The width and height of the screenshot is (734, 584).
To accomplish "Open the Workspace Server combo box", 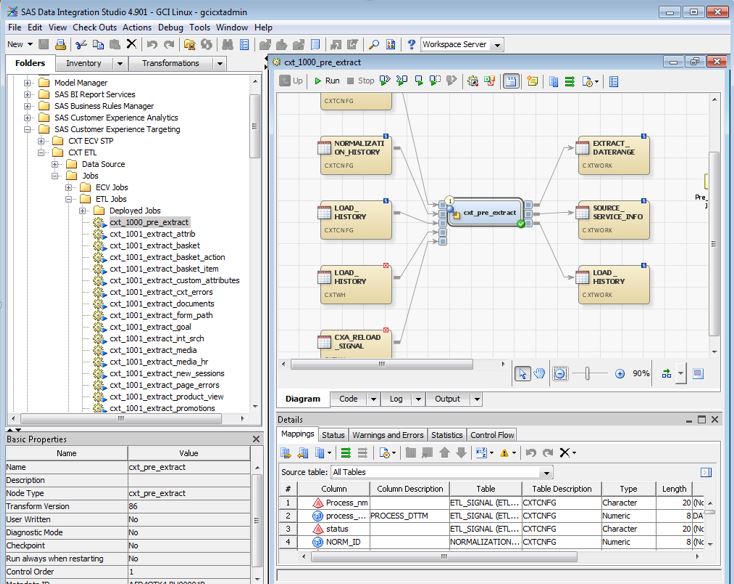I will coord(462,44).
